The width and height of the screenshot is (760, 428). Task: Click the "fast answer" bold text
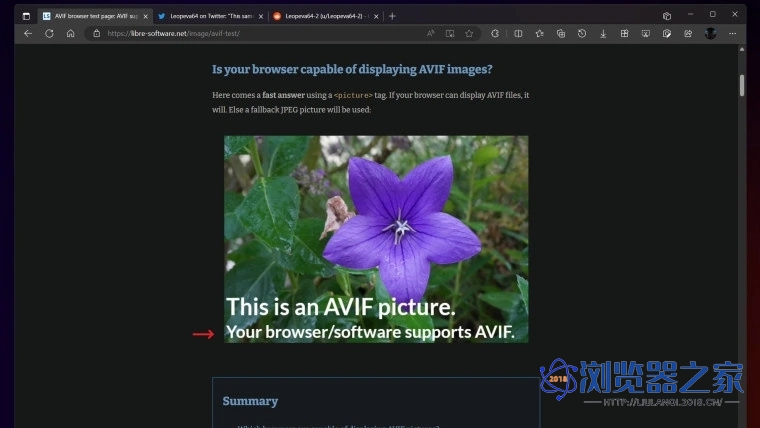coord(284,95)
